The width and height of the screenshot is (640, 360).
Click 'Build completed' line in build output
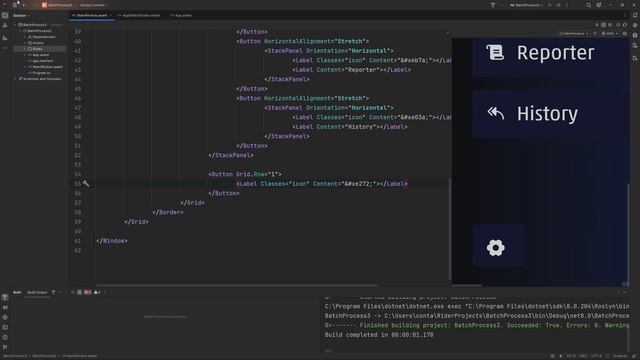[379, 335]
